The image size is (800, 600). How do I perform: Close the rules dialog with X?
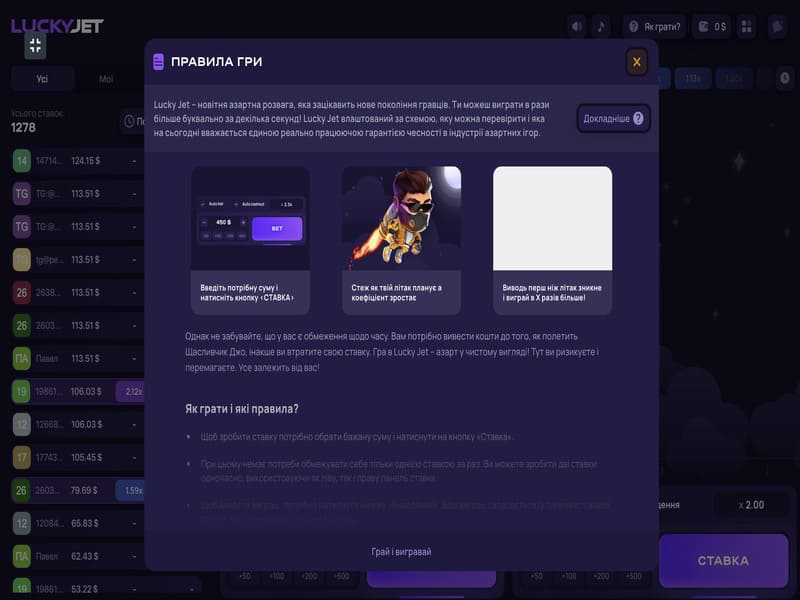click(636, 62)
